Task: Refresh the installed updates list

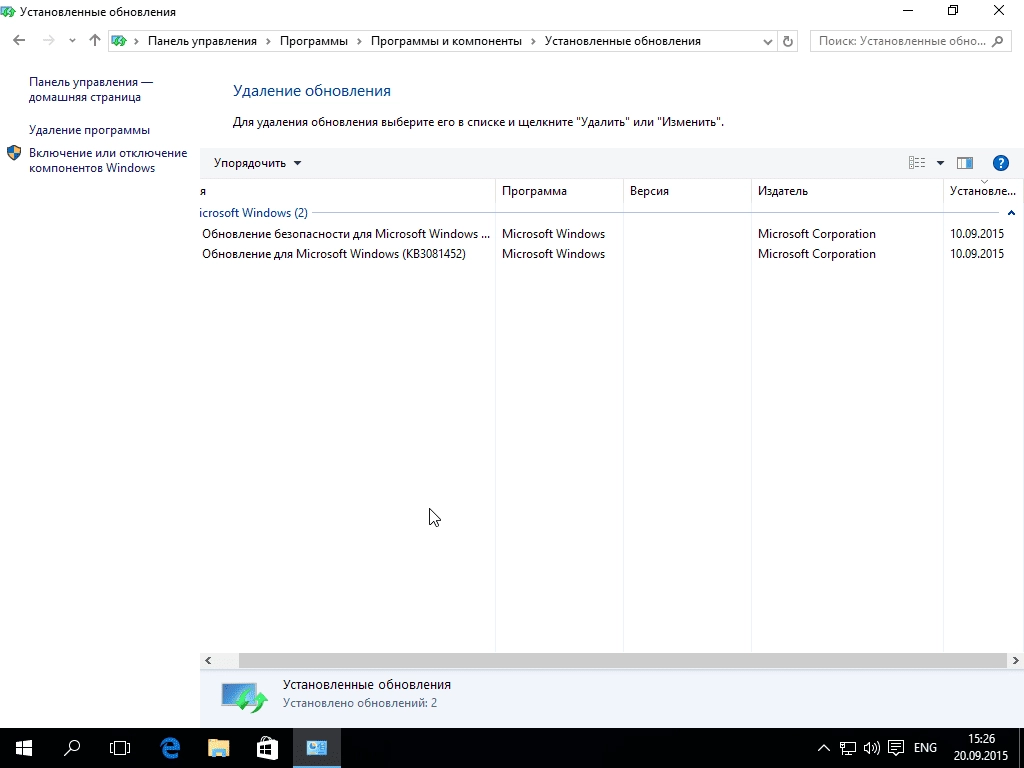Action: pyautogui.click(x=788, y=41)
